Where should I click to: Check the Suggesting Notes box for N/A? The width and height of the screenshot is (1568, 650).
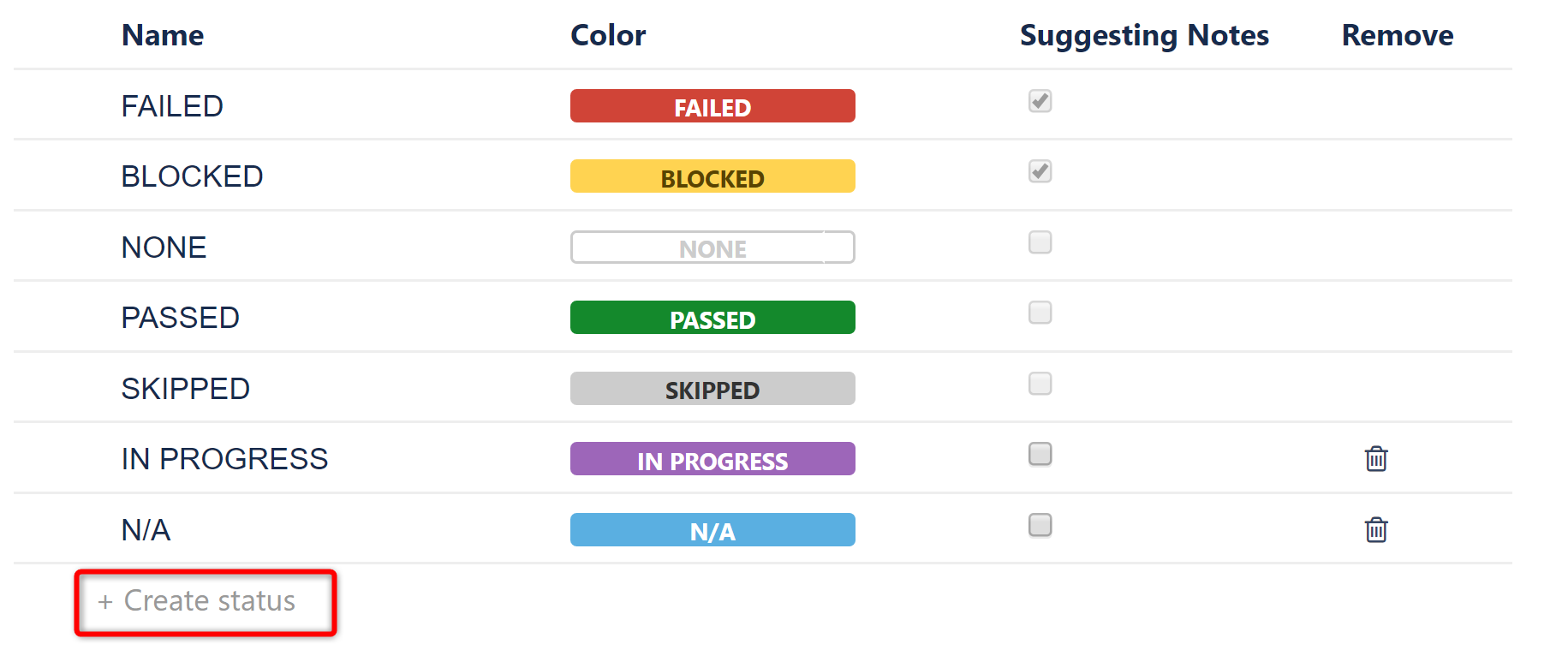(1040, 525)
